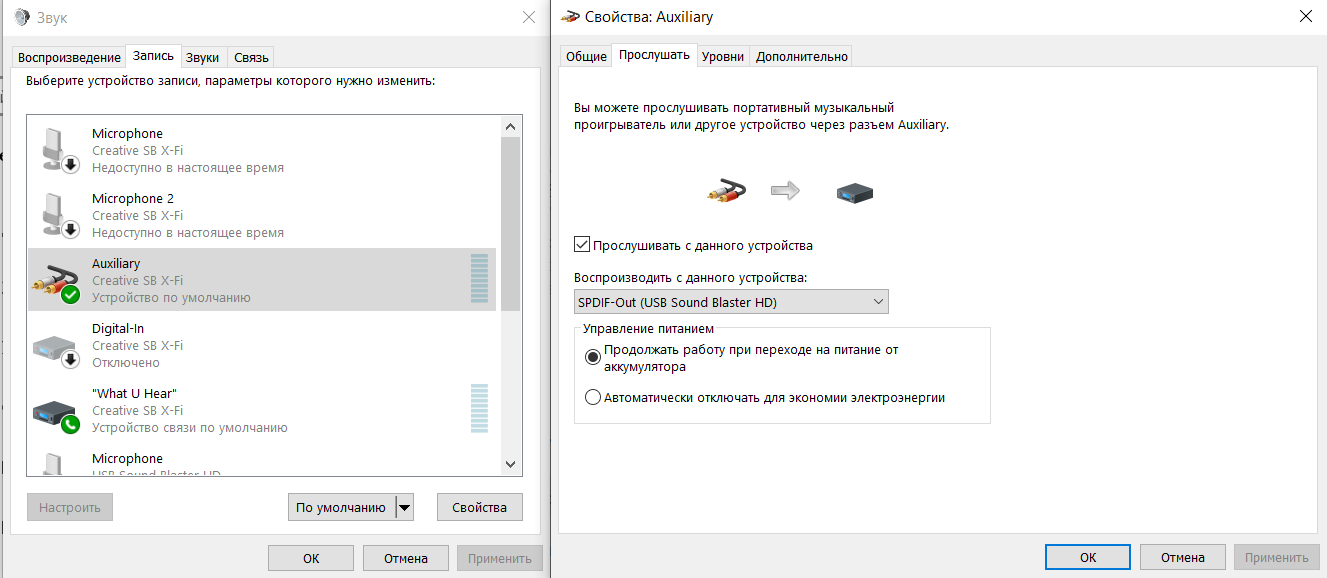The height and width of the screenshot is (578, 1327).
Task: Toggle the listen to this device checkbox
Action: pyautogui.click(x=582, y=245)
